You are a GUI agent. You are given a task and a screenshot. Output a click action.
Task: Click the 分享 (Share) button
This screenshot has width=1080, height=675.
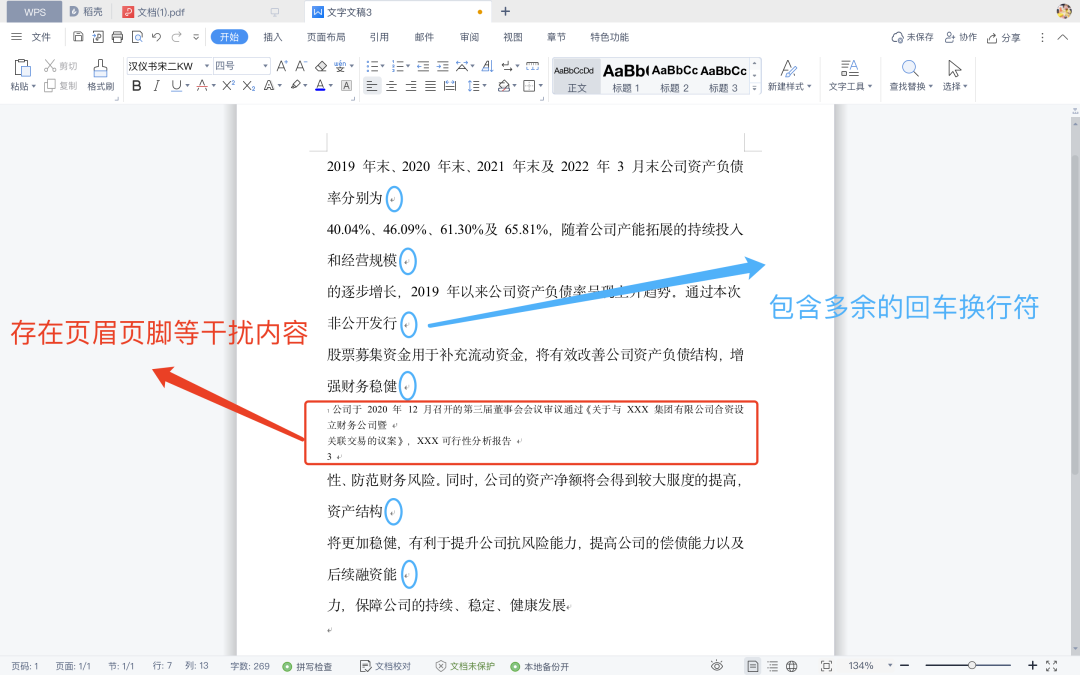[1005, 36]
